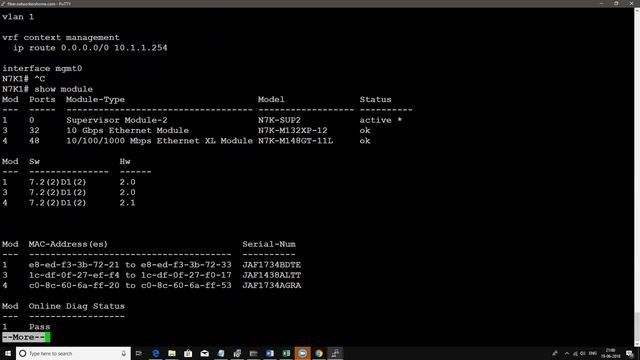This screenshot has width=640, height=360.
Task: Open the Microsoft Store taskbar icon
Action: [188, 353]
